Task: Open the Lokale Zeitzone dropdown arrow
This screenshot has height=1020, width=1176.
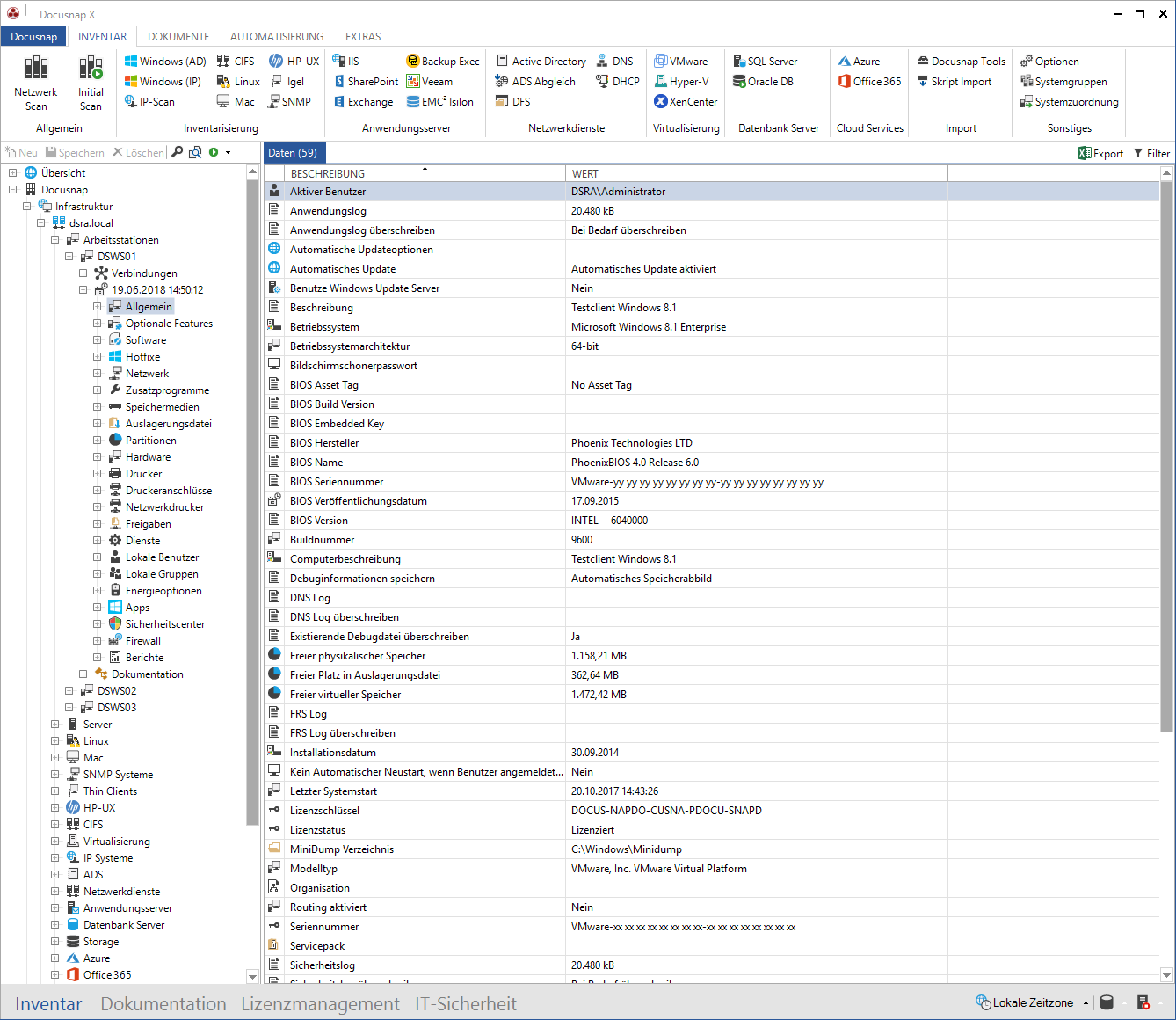Action: (1085, 1003)
